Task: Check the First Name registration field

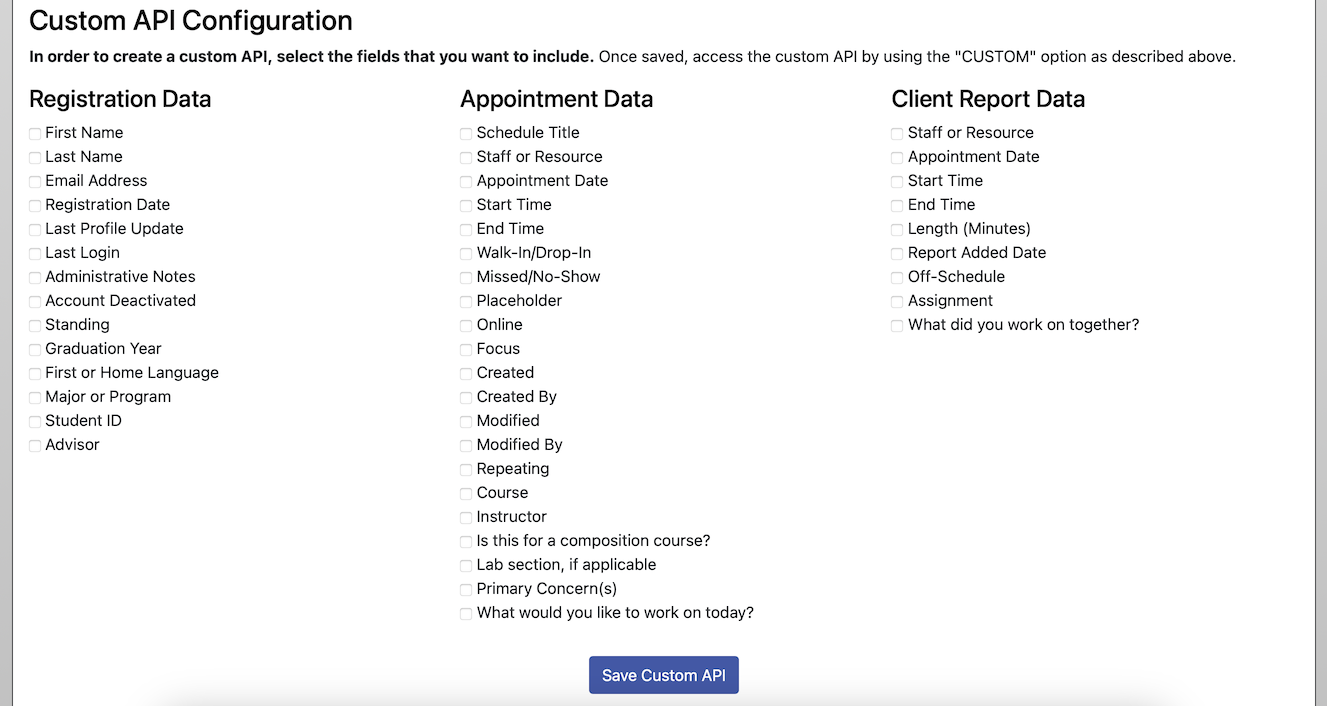Action: pos(35,133)
